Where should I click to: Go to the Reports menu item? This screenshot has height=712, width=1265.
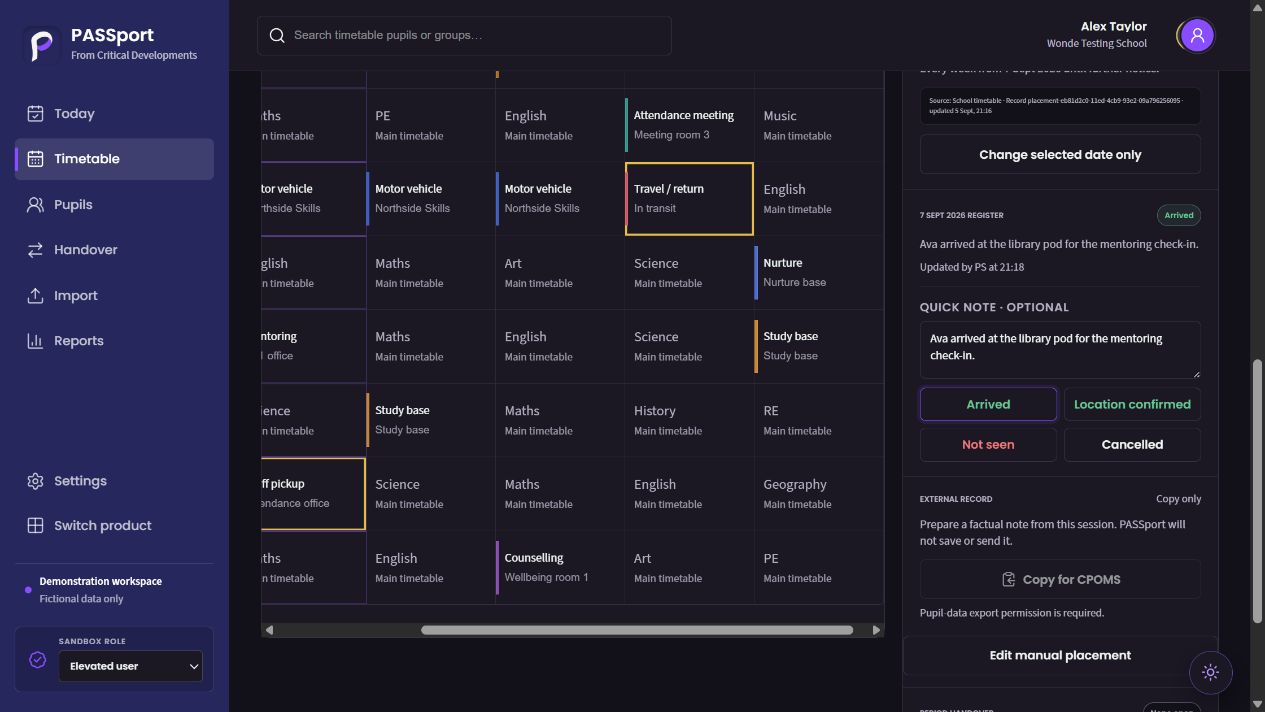point(114,341)
